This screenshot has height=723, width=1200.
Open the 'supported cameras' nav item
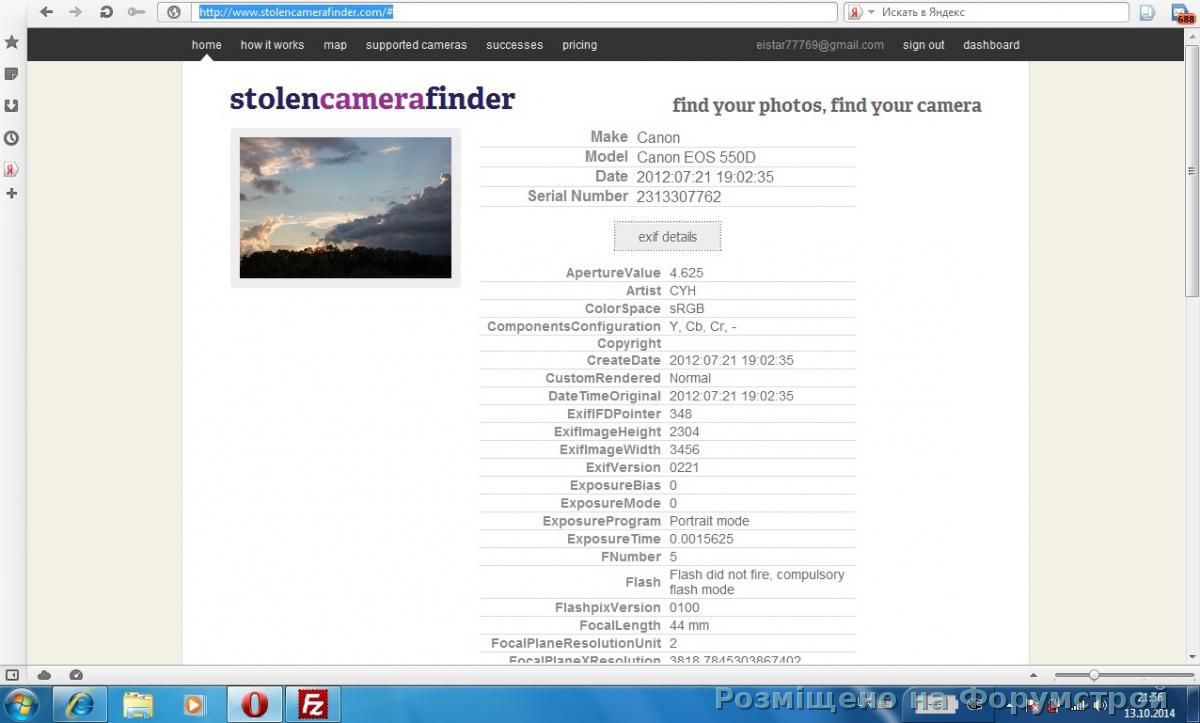(416, 45)
